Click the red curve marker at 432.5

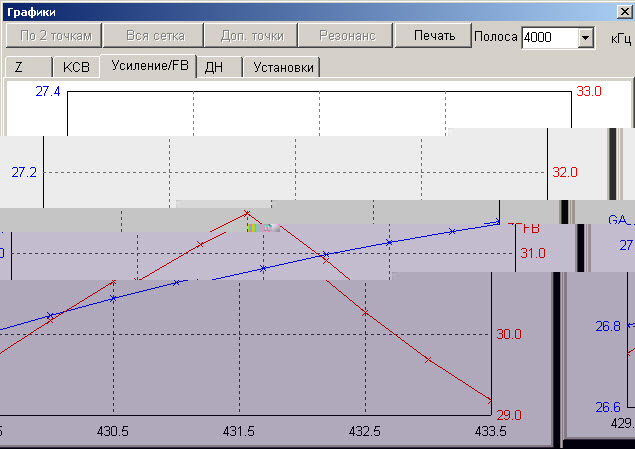click(366, 314)
